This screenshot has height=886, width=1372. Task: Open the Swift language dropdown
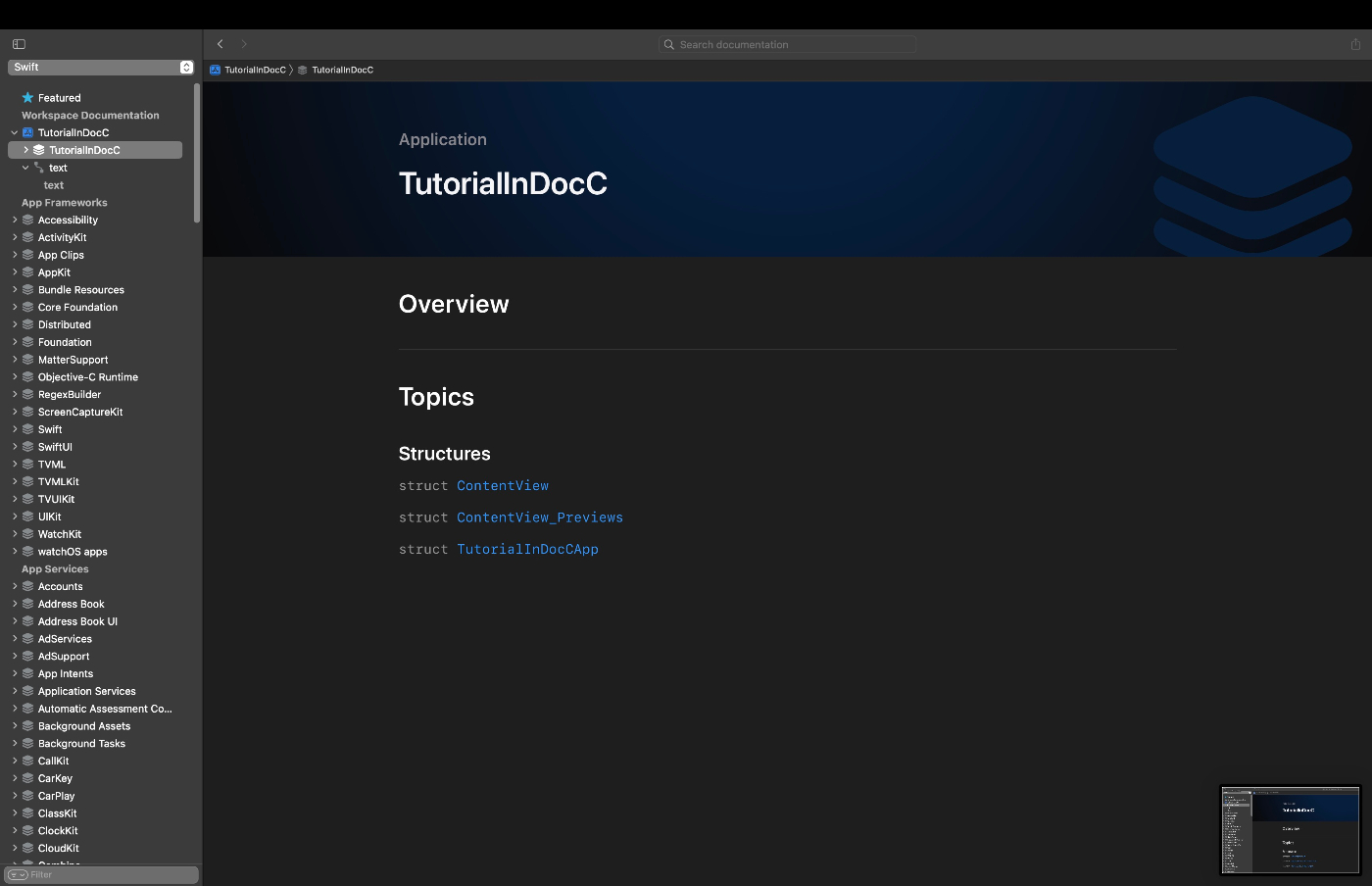101,68
